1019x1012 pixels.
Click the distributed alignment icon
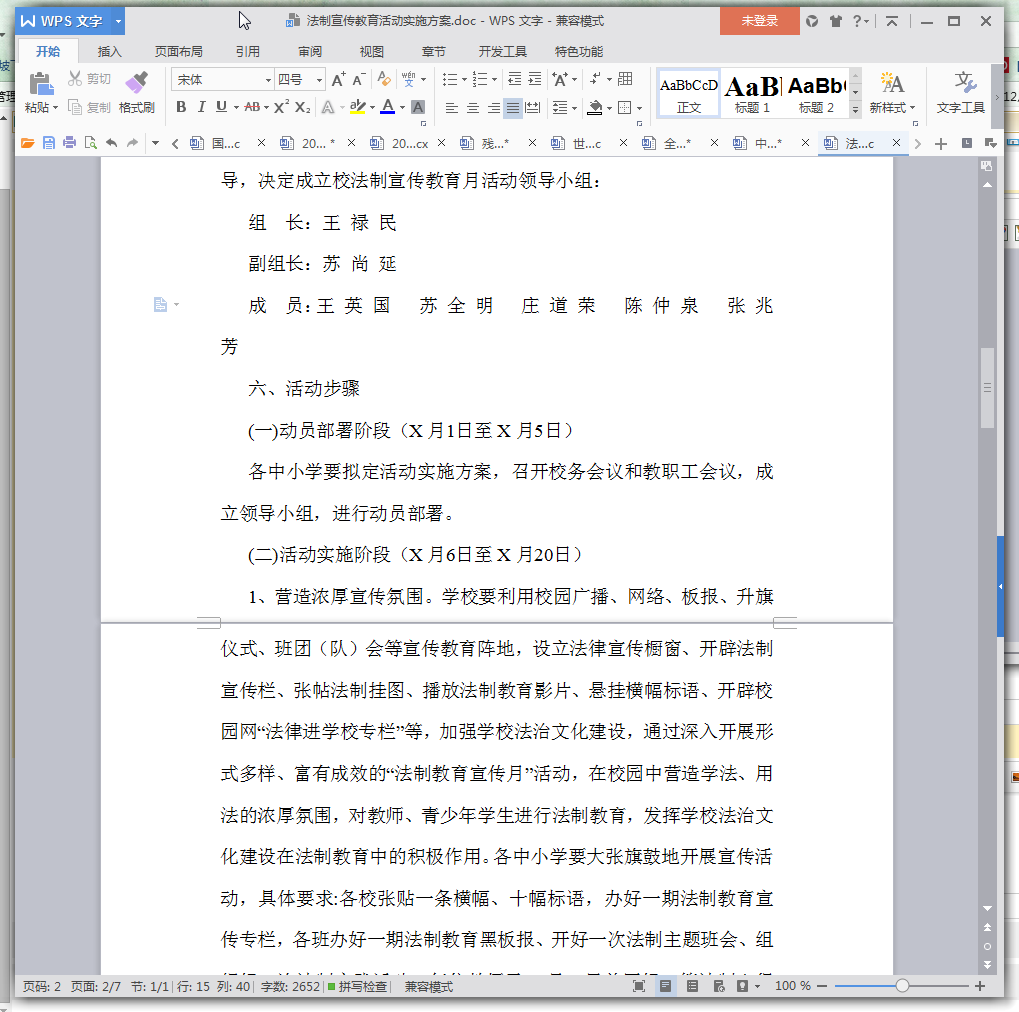click(533, 107)
